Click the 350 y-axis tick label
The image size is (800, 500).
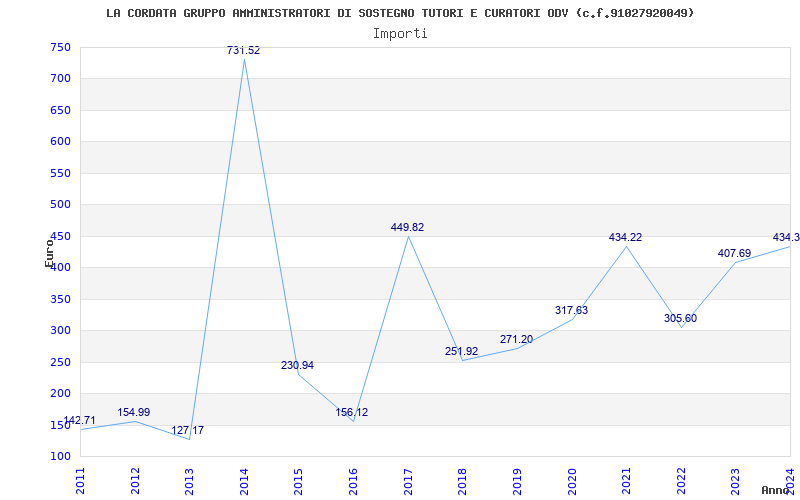click(x=60, y=299)
